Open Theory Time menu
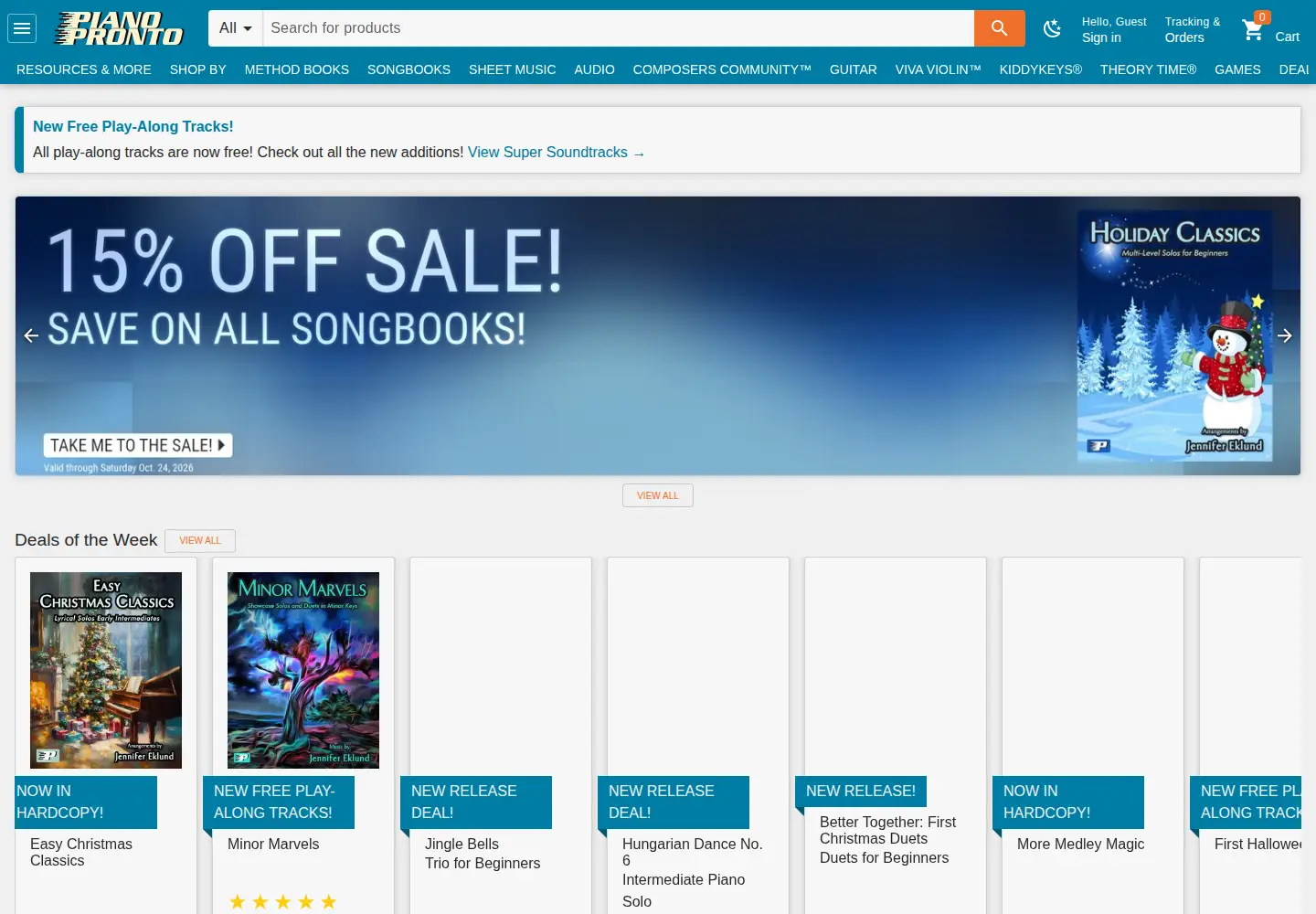 click(x=1148, y=69)
